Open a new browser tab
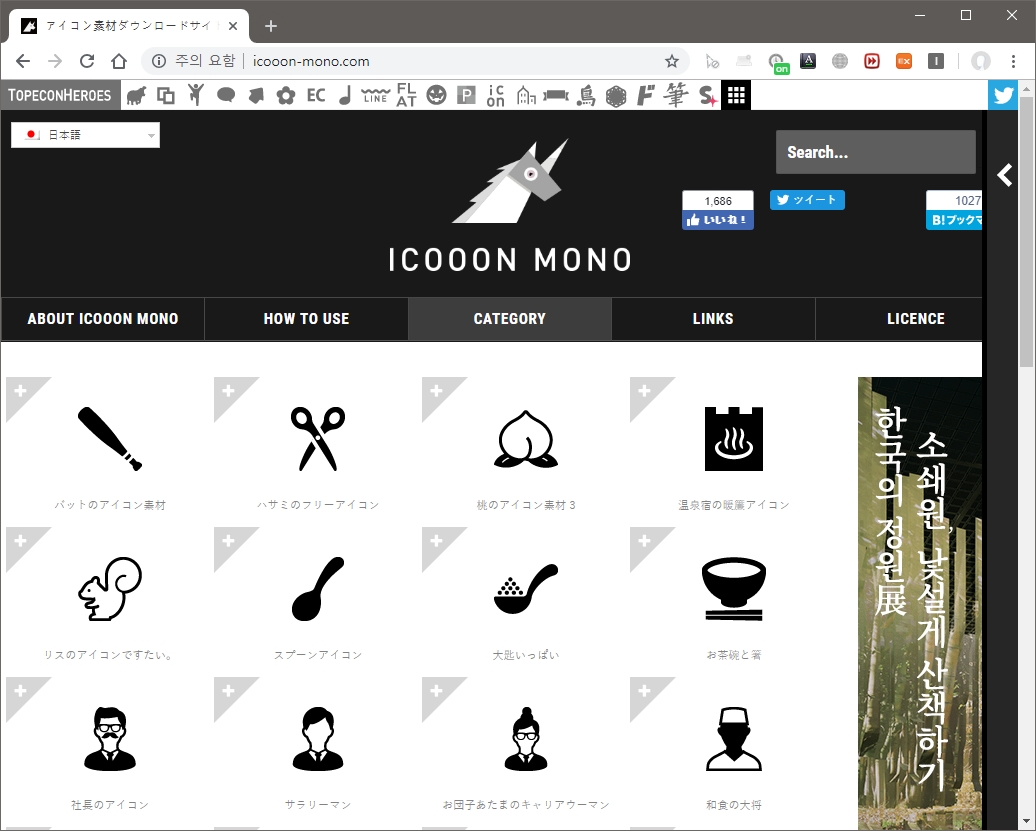1036x831 pixels. (x=270, y=26)
